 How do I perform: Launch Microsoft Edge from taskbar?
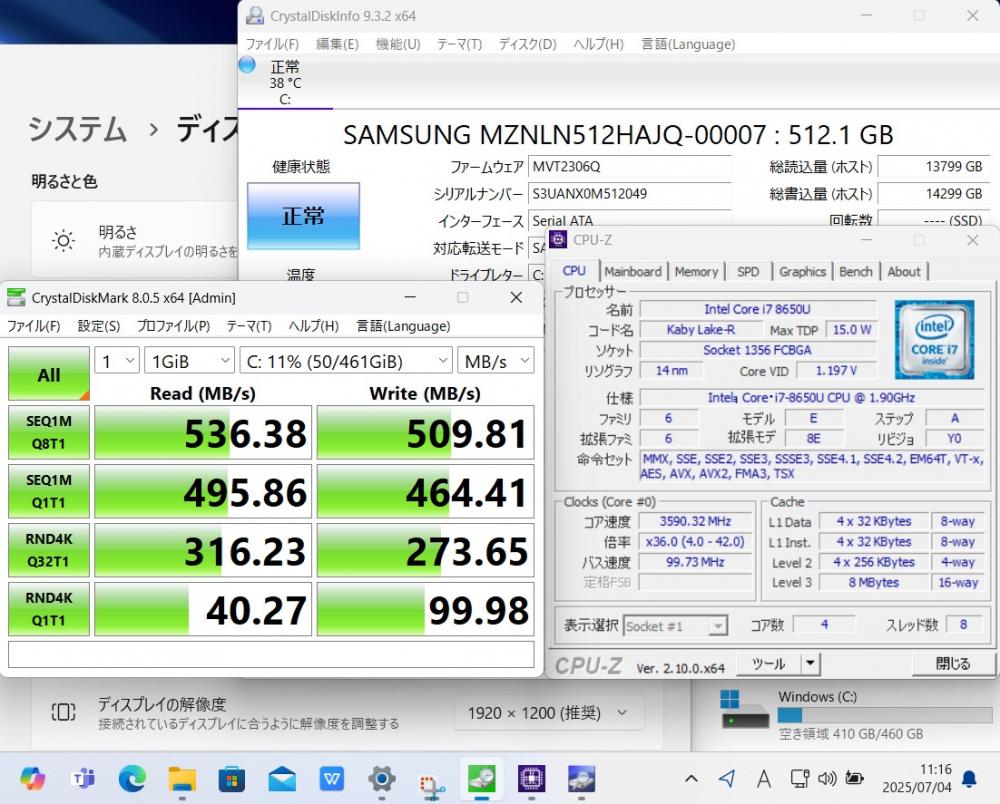pos(133,778)
